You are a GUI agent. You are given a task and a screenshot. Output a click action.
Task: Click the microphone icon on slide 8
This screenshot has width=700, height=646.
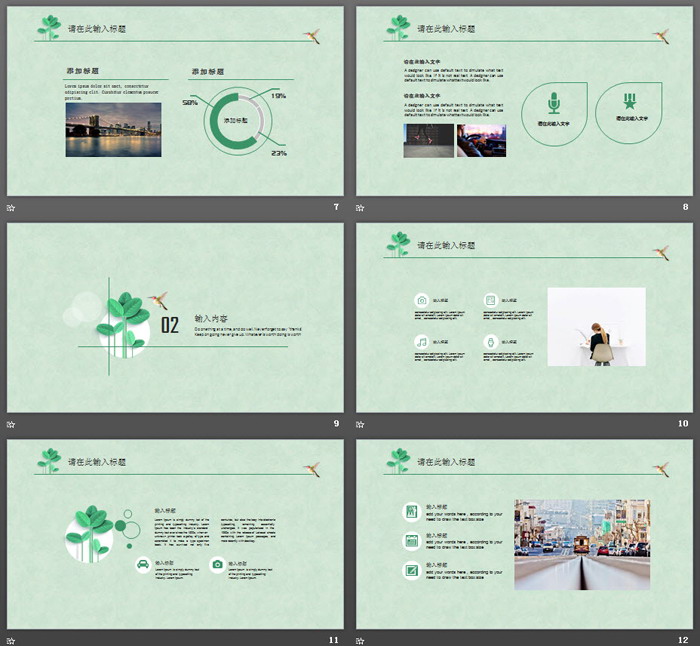554,103
